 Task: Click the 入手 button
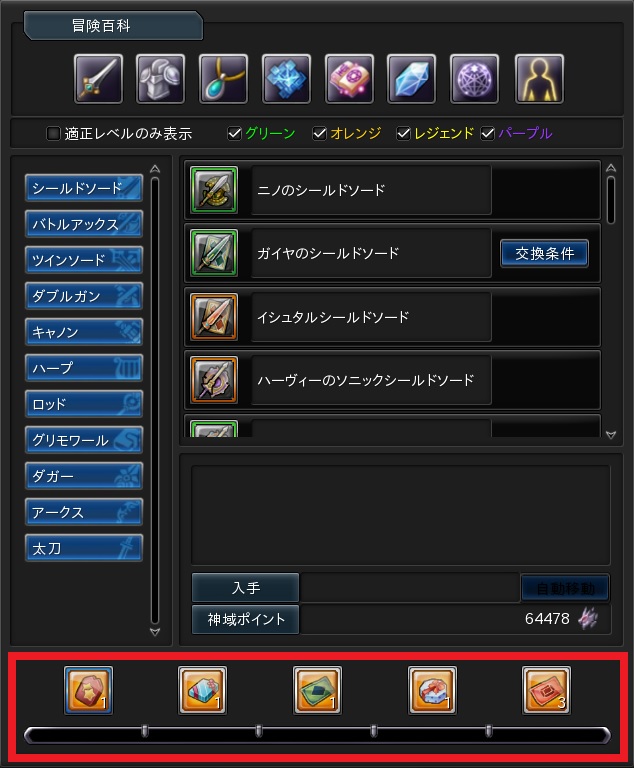pyautogui.click(x=245, y=587)
